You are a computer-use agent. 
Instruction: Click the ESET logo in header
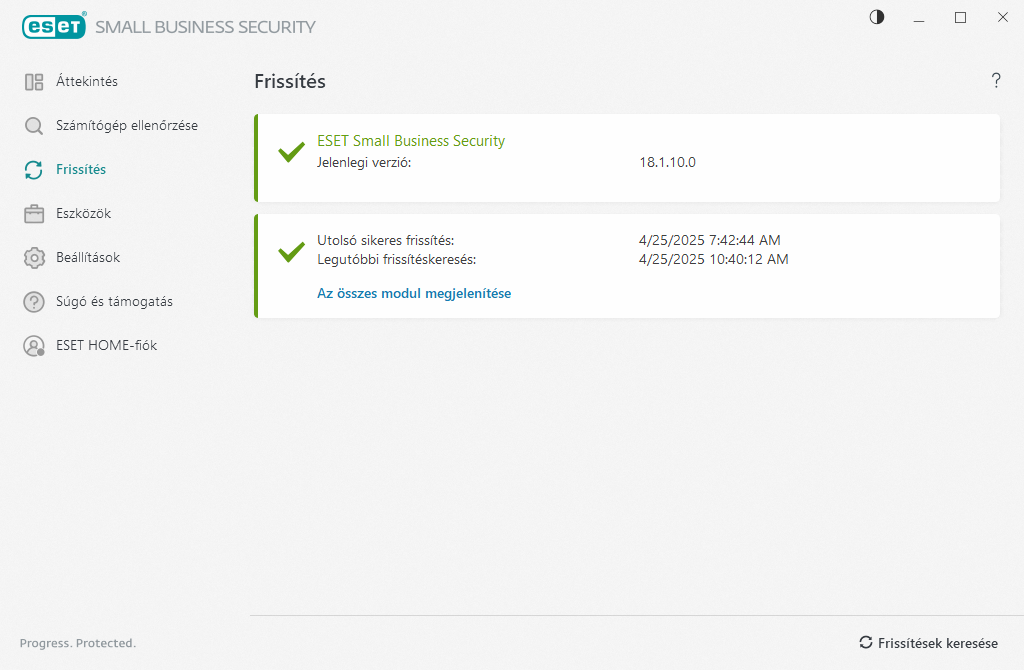54,27
